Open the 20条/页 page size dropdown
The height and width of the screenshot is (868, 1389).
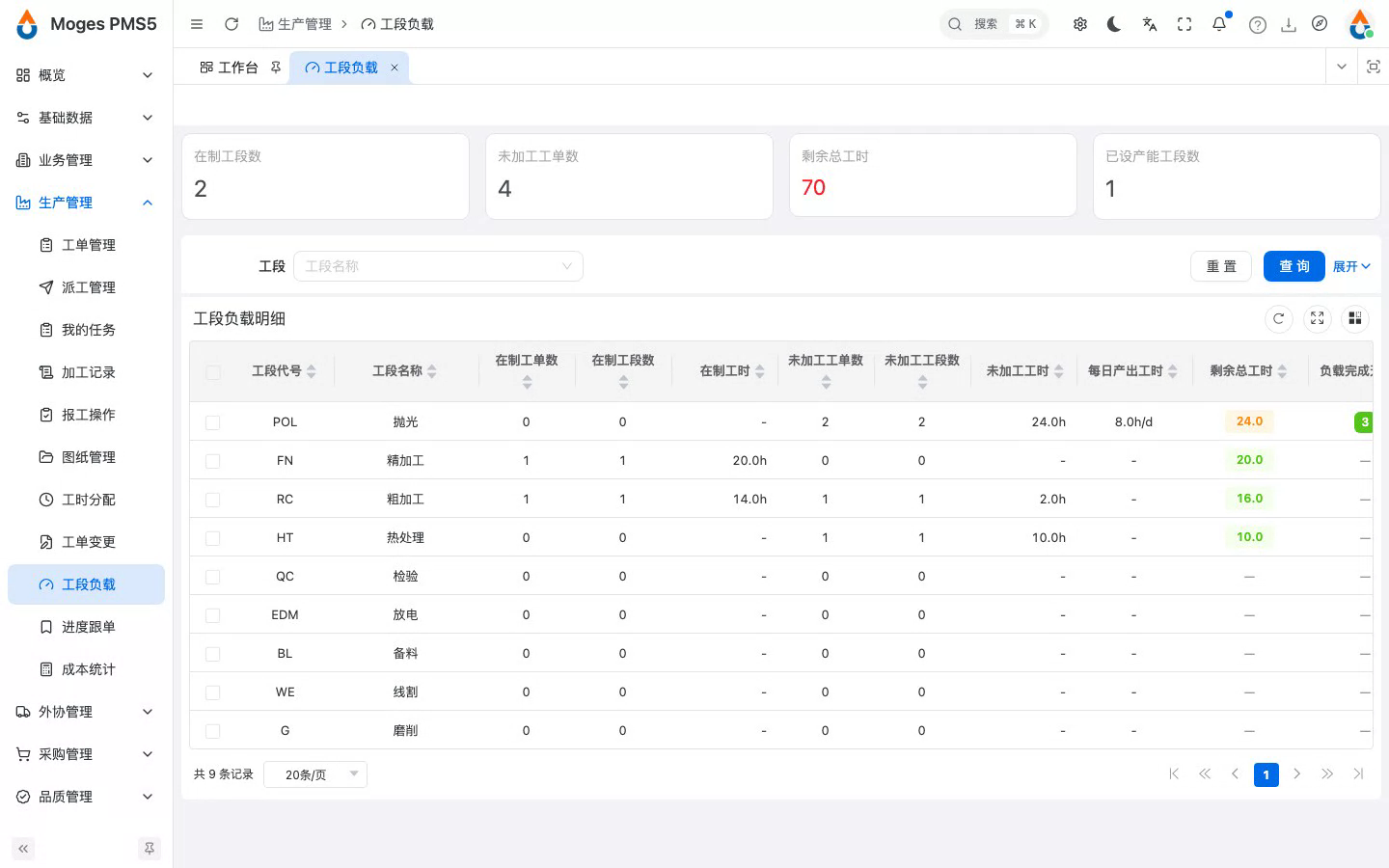pyautogui.click(x=315, y=774)
